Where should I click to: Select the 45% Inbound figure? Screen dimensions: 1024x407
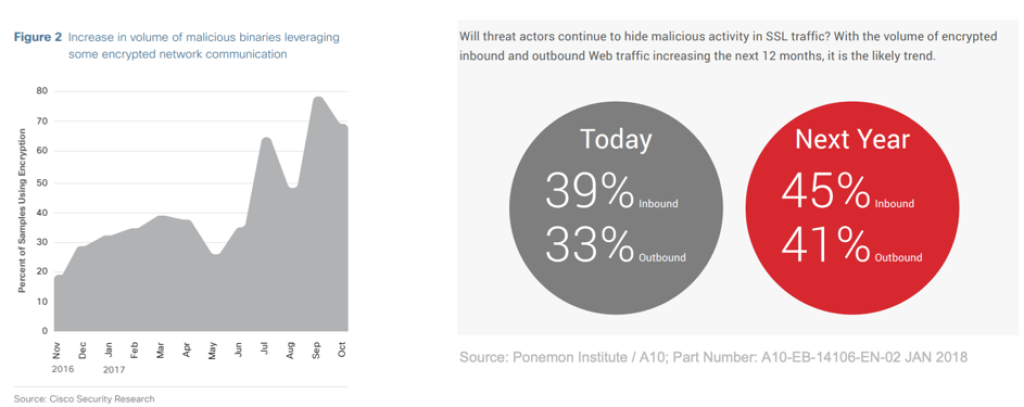[x=847, y=192]
